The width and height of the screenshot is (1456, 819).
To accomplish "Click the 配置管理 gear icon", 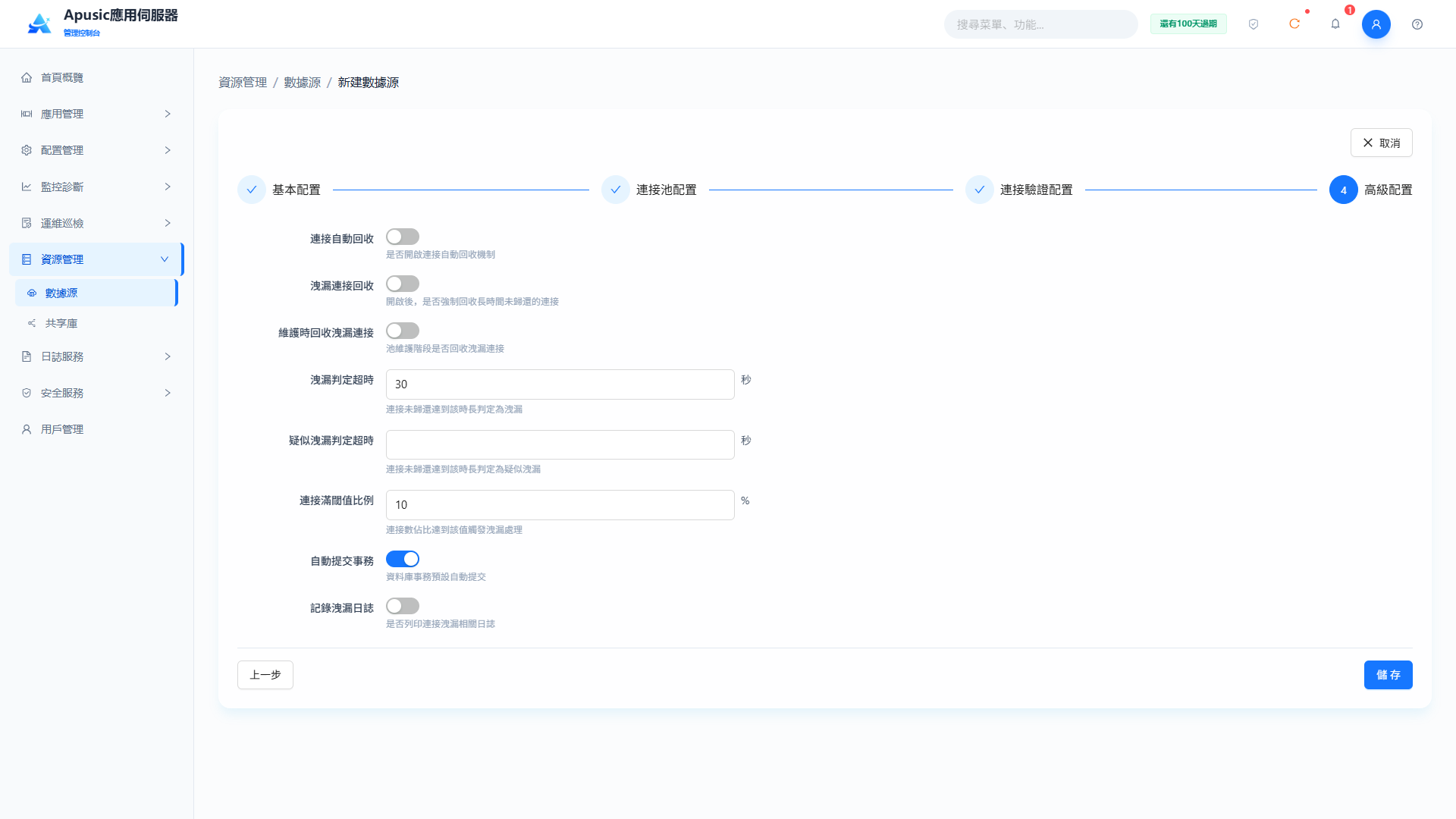I will 27,150.
